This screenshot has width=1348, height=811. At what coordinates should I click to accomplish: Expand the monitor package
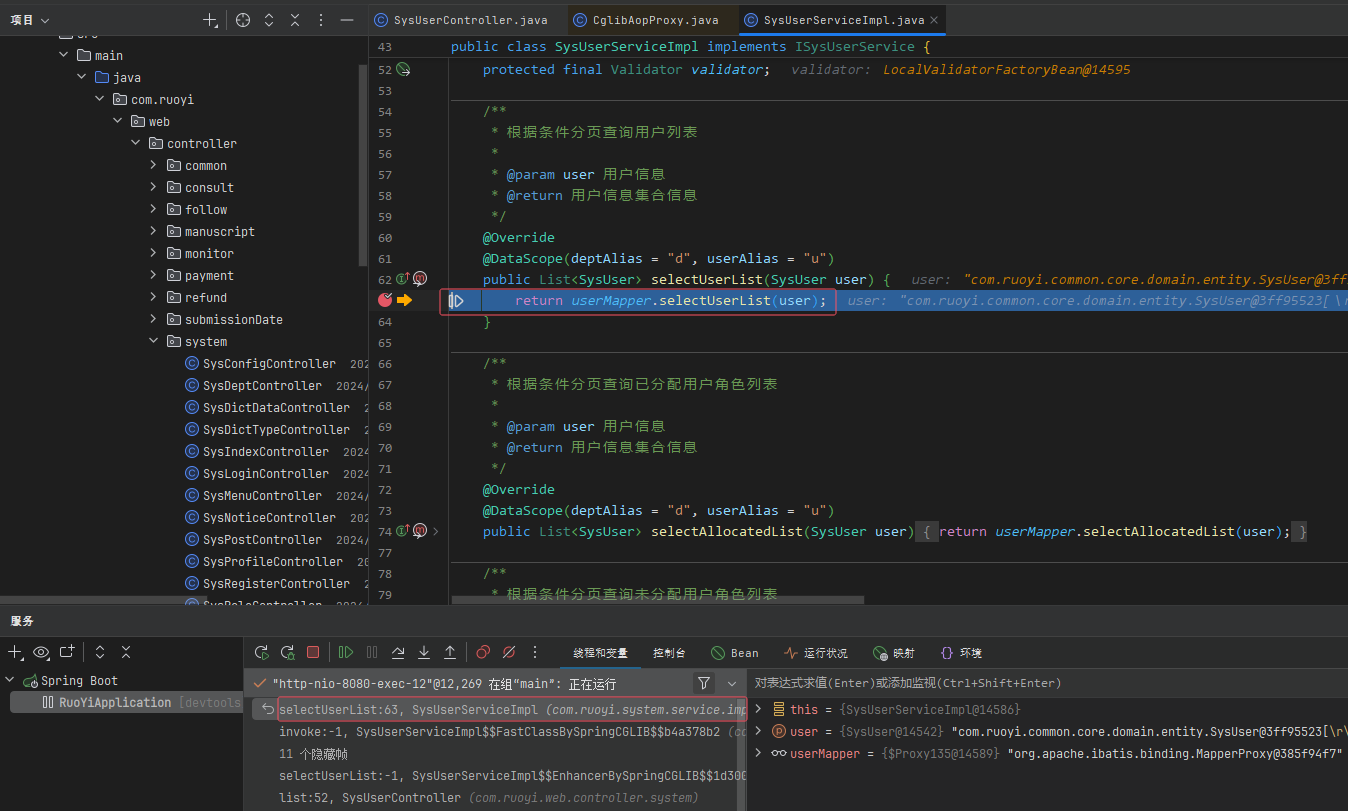click(x=154, y=253)
